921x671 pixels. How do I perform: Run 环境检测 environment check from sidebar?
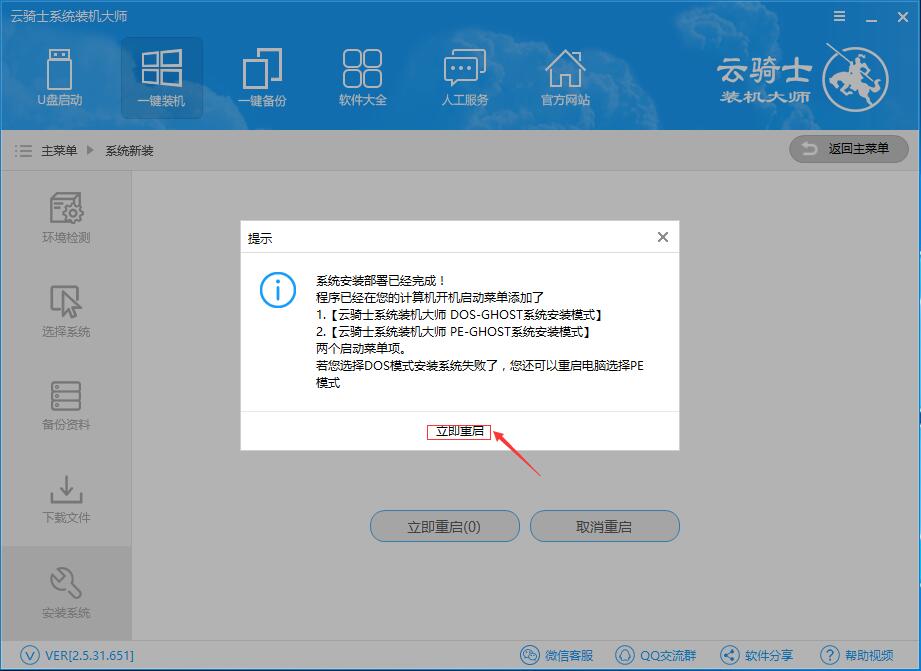pos(64,213)
